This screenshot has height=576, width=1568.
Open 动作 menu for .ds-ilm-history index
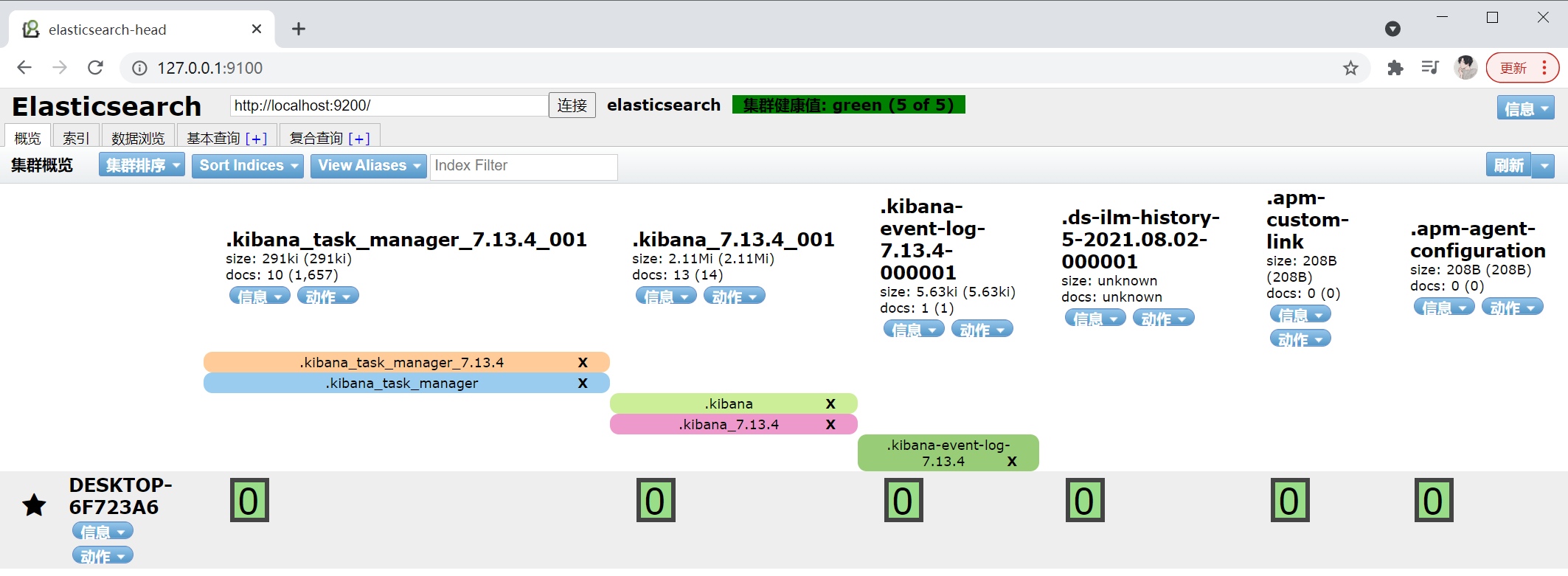pos(1164,318)
